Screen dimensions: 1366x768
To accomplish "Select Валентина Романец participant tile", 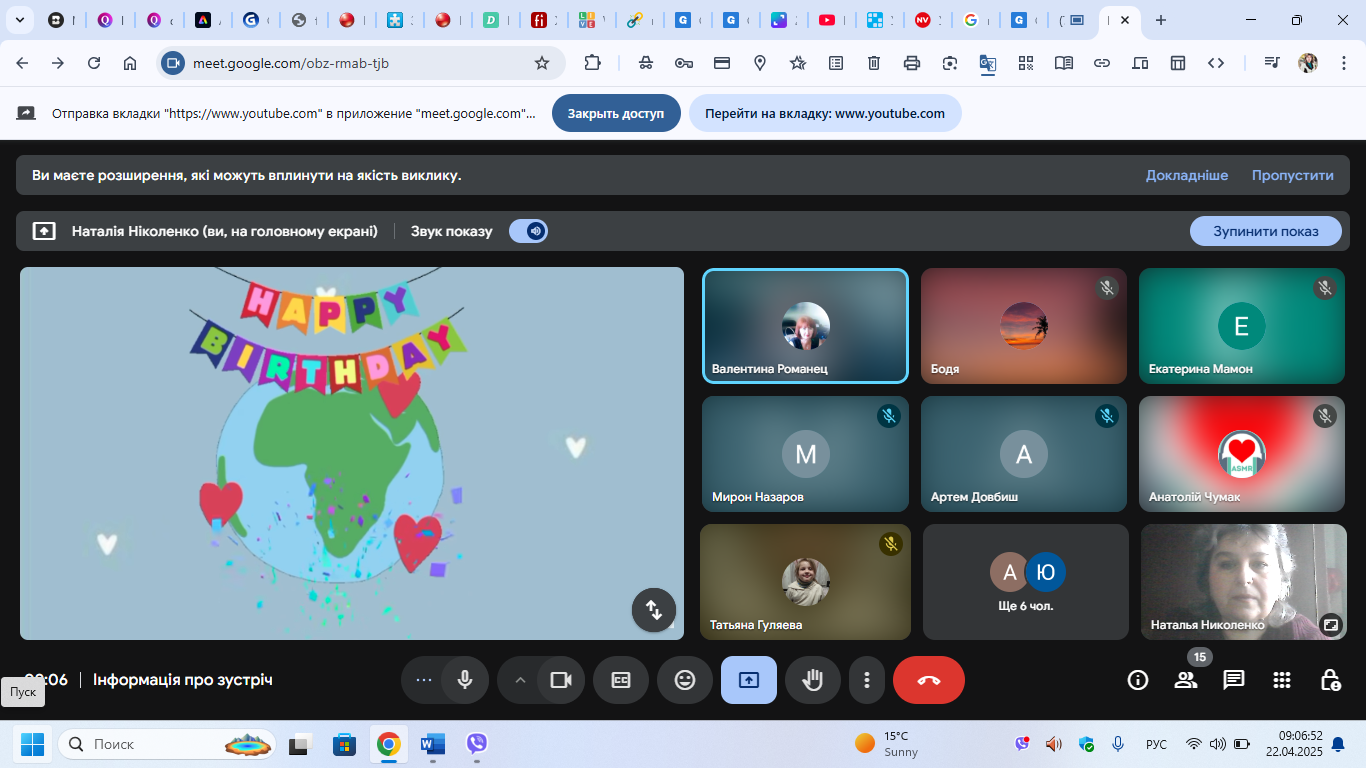I will coord(805,326).
